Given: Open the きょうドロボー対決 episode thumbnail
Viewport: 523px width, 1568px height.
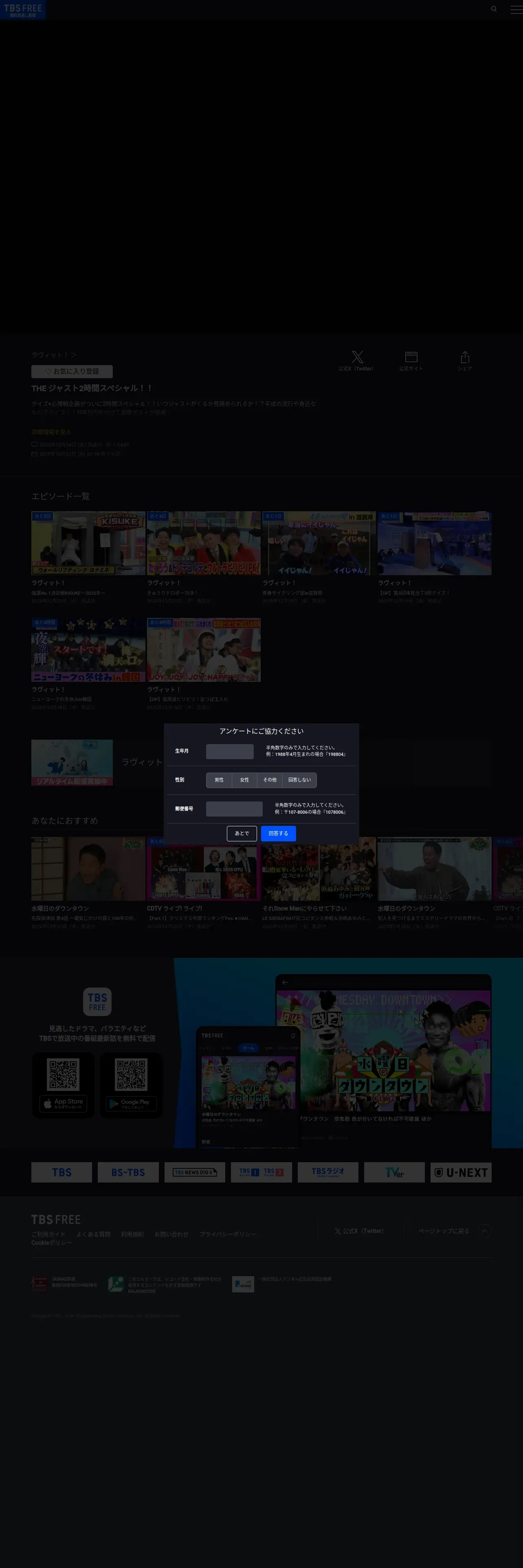Looking at the screenshot, I should click(x=203, y=543).
